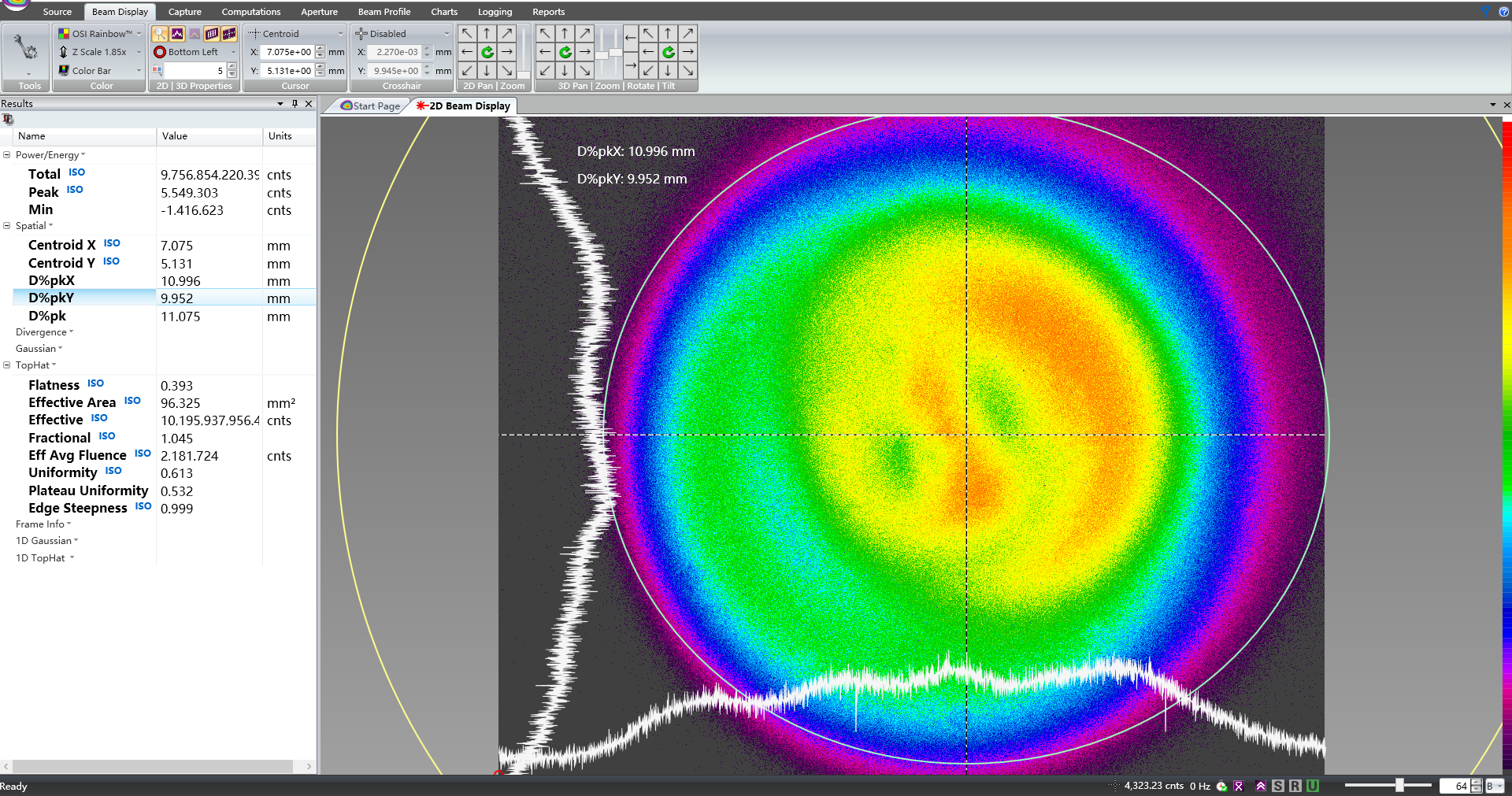
Task: Click the clock checkmark status icon
Action: (1221, 786)
